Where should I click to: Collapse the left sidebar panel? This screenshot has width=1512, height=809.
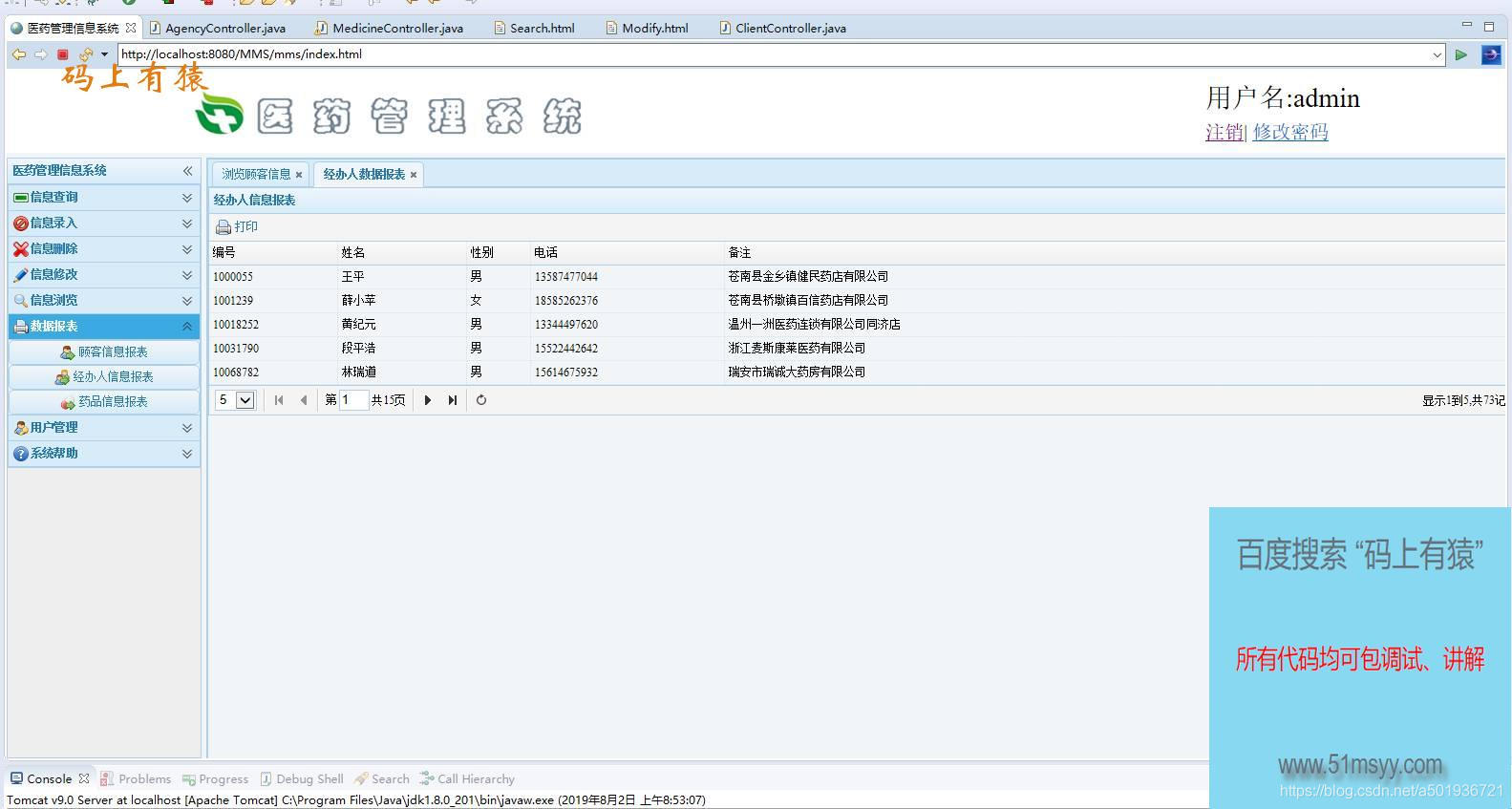click(x=187, y=171)
